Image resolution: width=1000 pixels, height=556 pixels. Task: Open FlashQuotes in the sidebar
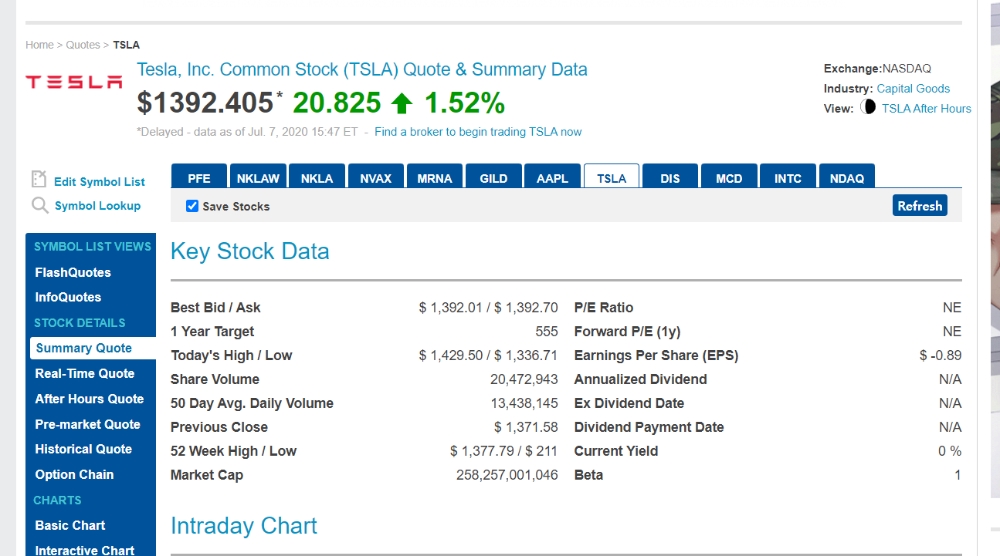coord(73,272)
